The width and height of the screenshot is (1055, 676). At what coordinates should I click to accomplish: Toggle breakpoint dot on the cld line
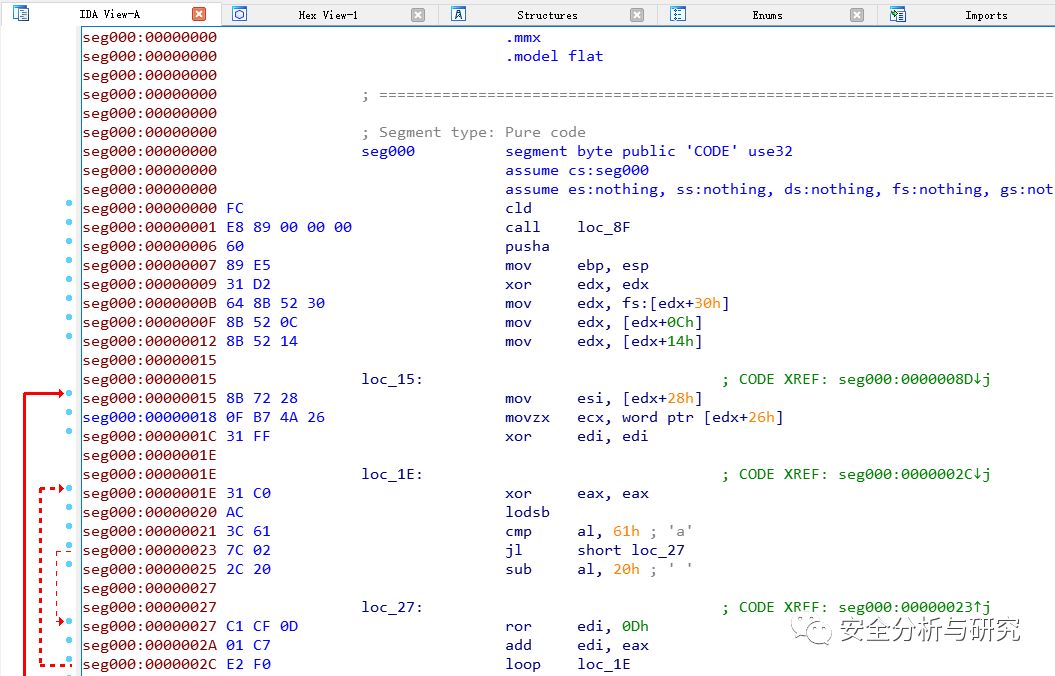coord(69,204)
